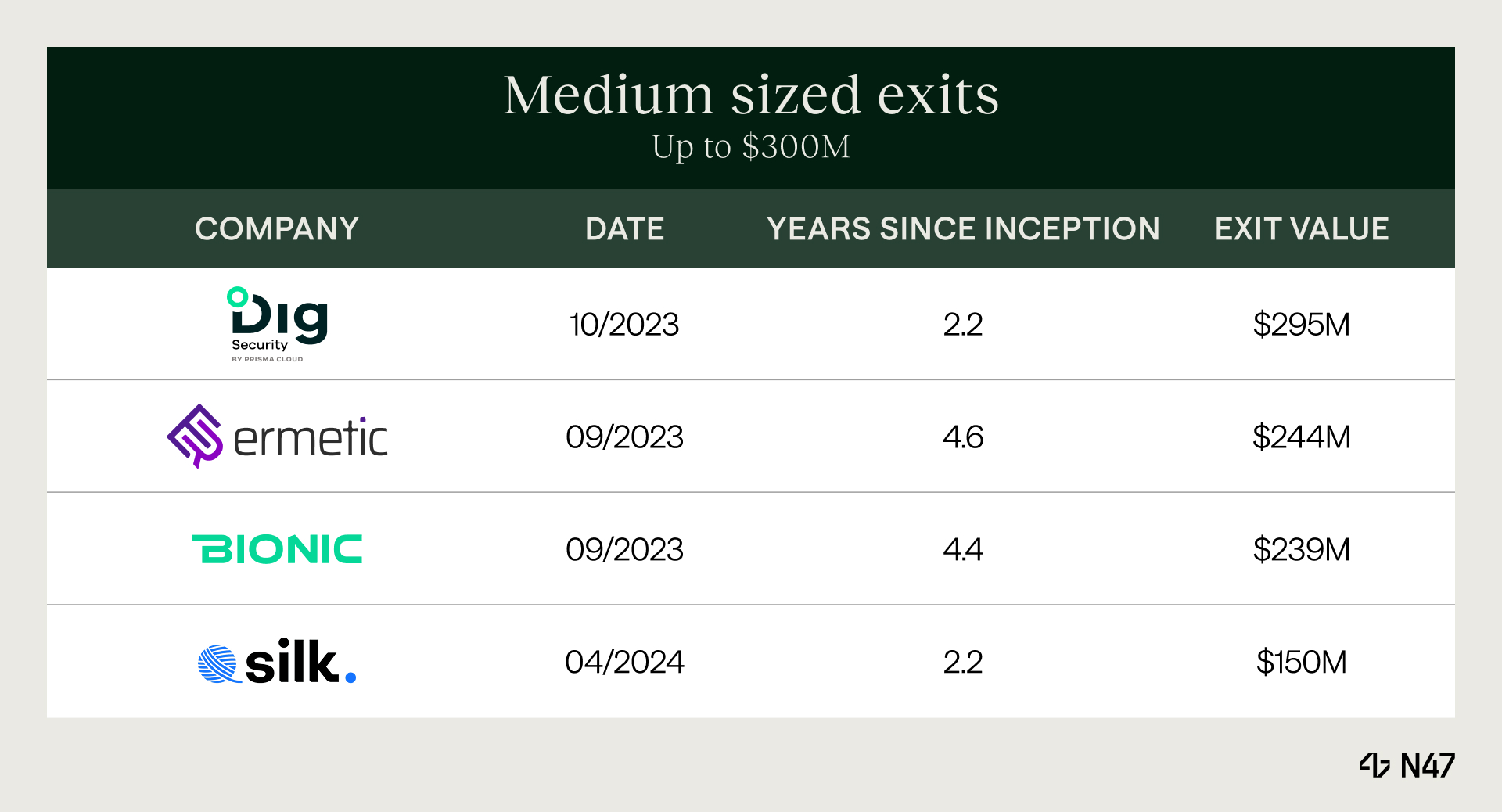The height and width of the screenshot is (812, 1502).
Task: Click the green circle on Dig logo
Action: click(x=237, y=297)
